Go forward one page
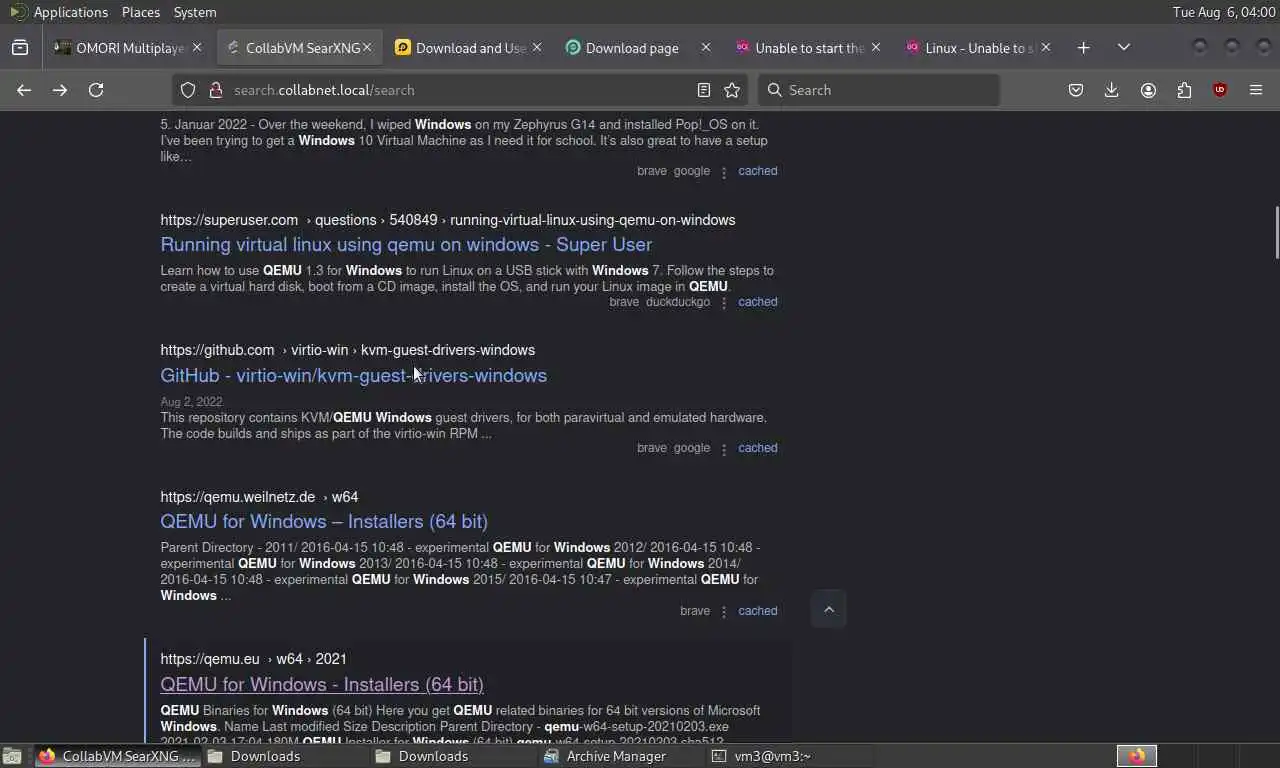1280x768 pixels. [60, 90]
